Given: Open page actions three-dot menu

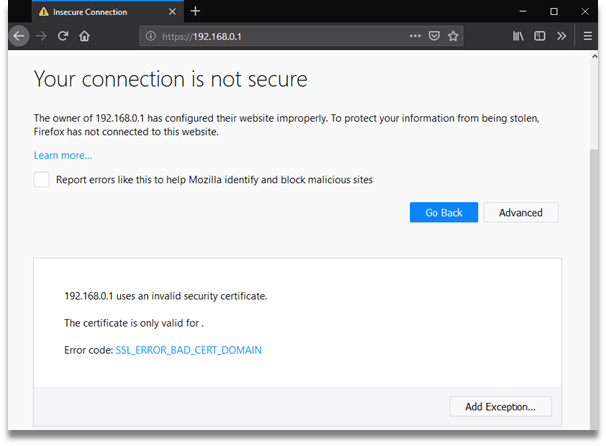Looking at the screenshot, I should tap(415, 36).
